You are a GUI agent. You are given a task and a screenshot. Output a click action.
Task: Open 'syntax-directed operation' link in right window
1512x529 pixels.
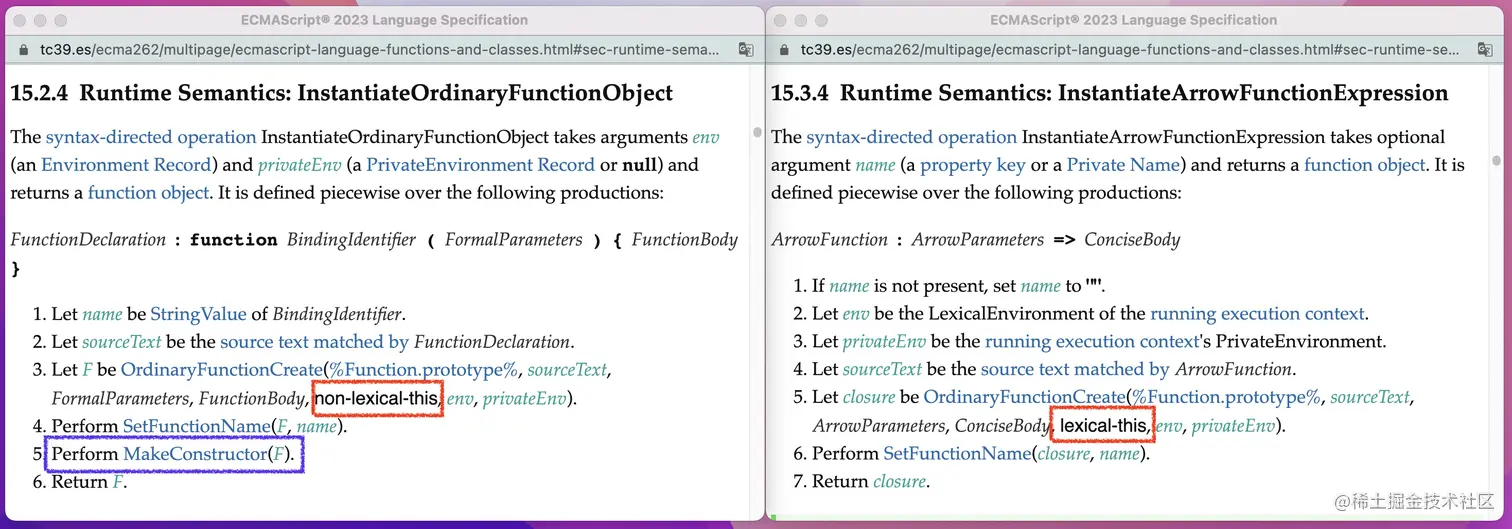coord(912,137)
